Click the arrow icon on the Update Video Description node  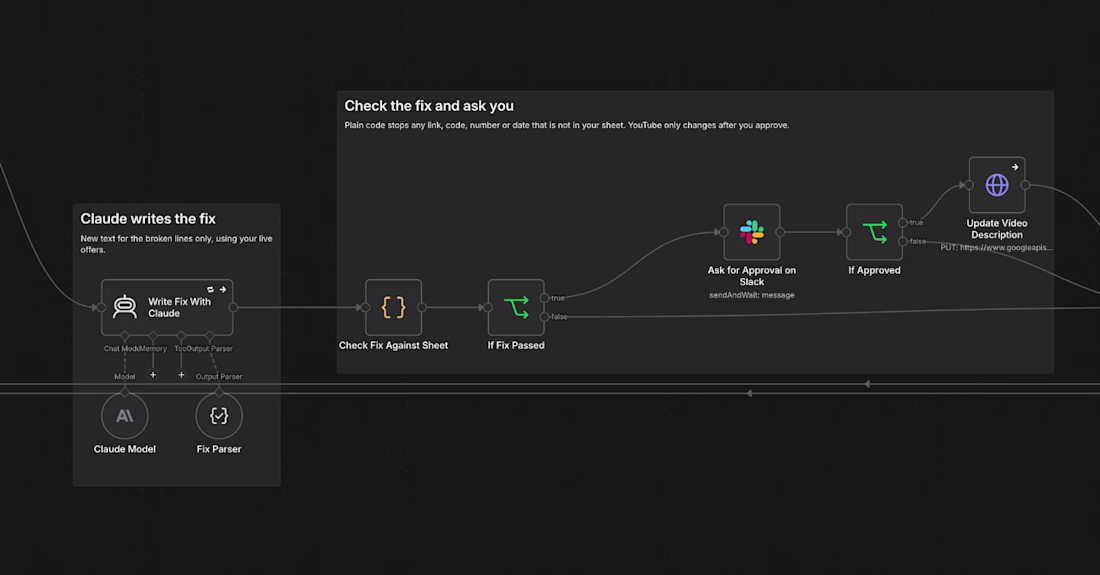(1015, 167)
